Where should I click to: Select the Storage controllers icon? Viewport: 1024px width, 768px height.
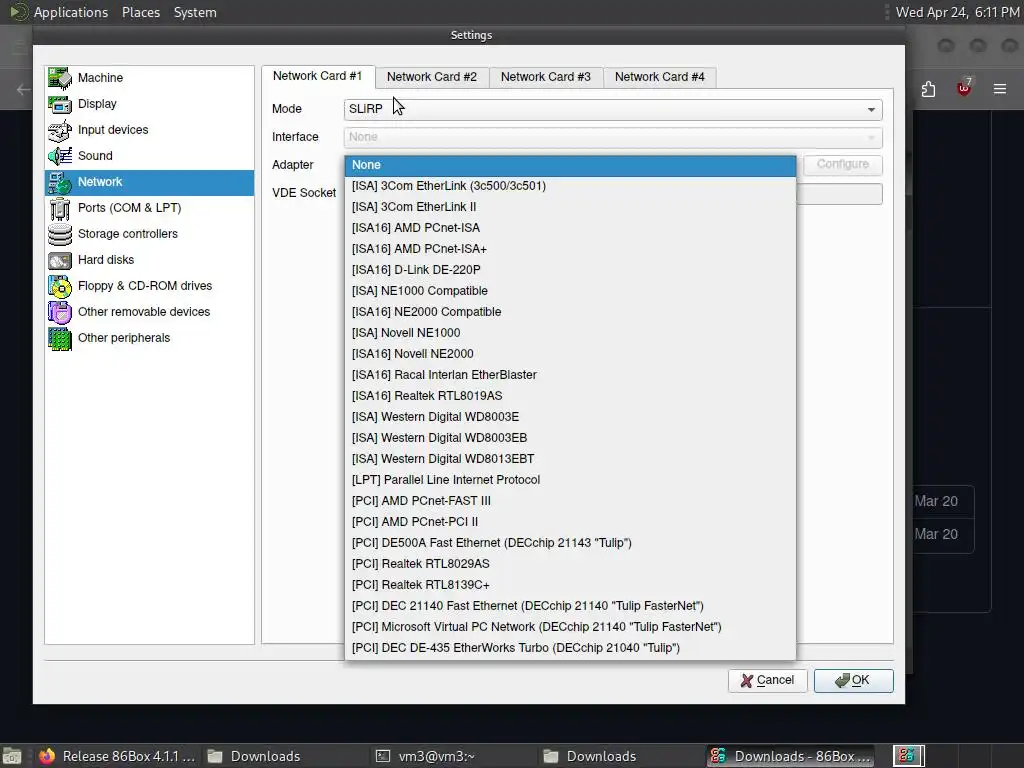pos(60,234)
